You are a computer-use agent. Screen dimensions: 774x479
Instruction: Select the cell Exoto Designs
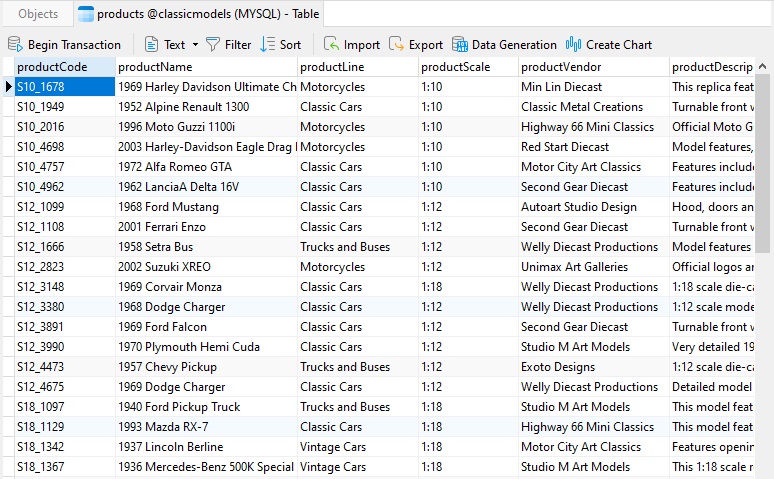click(594, 367)
